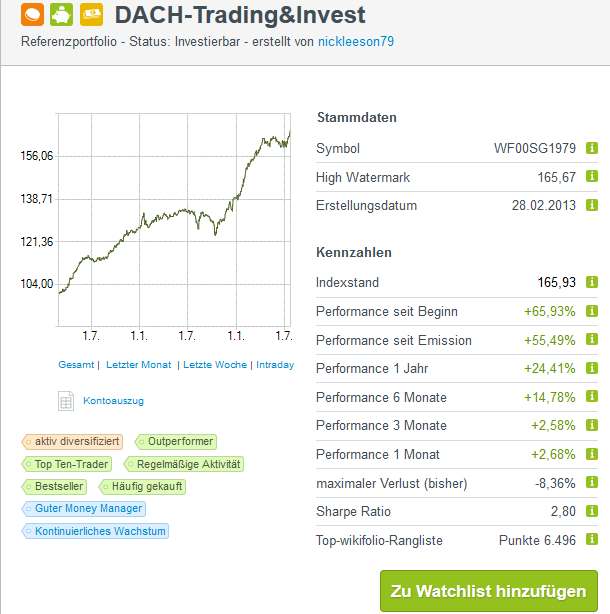Click the orange coin icon beside title
This screenshot has height=614, width=610.
tap(32, 14)
